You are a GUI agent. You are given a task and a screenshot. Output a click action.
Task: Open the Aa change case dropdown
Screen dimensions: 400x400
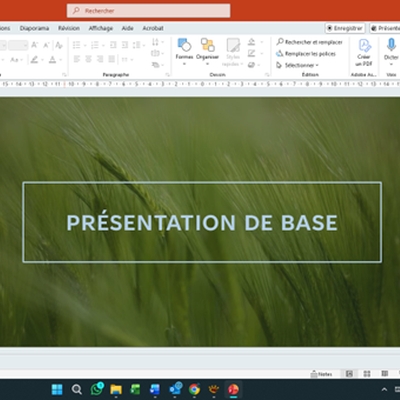coord(16,60)
